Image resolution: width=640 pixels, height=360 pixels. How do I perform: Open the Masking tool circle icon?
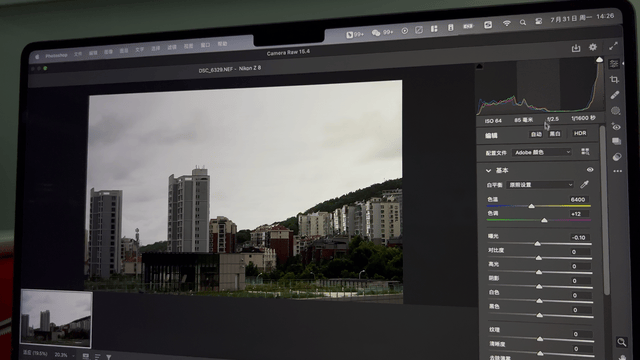(616, 111)
